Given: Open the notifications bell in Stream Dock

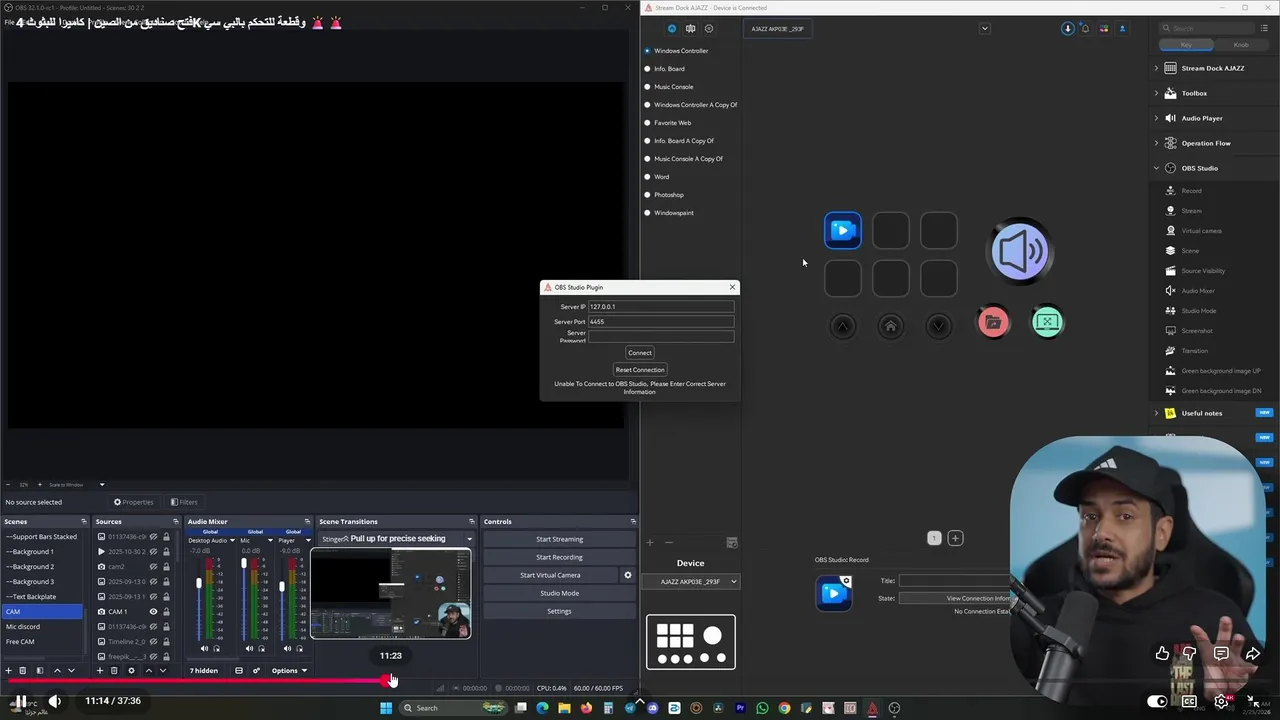Looking at the screenshot, I should pyautogui.click(x=1085, y=29).
